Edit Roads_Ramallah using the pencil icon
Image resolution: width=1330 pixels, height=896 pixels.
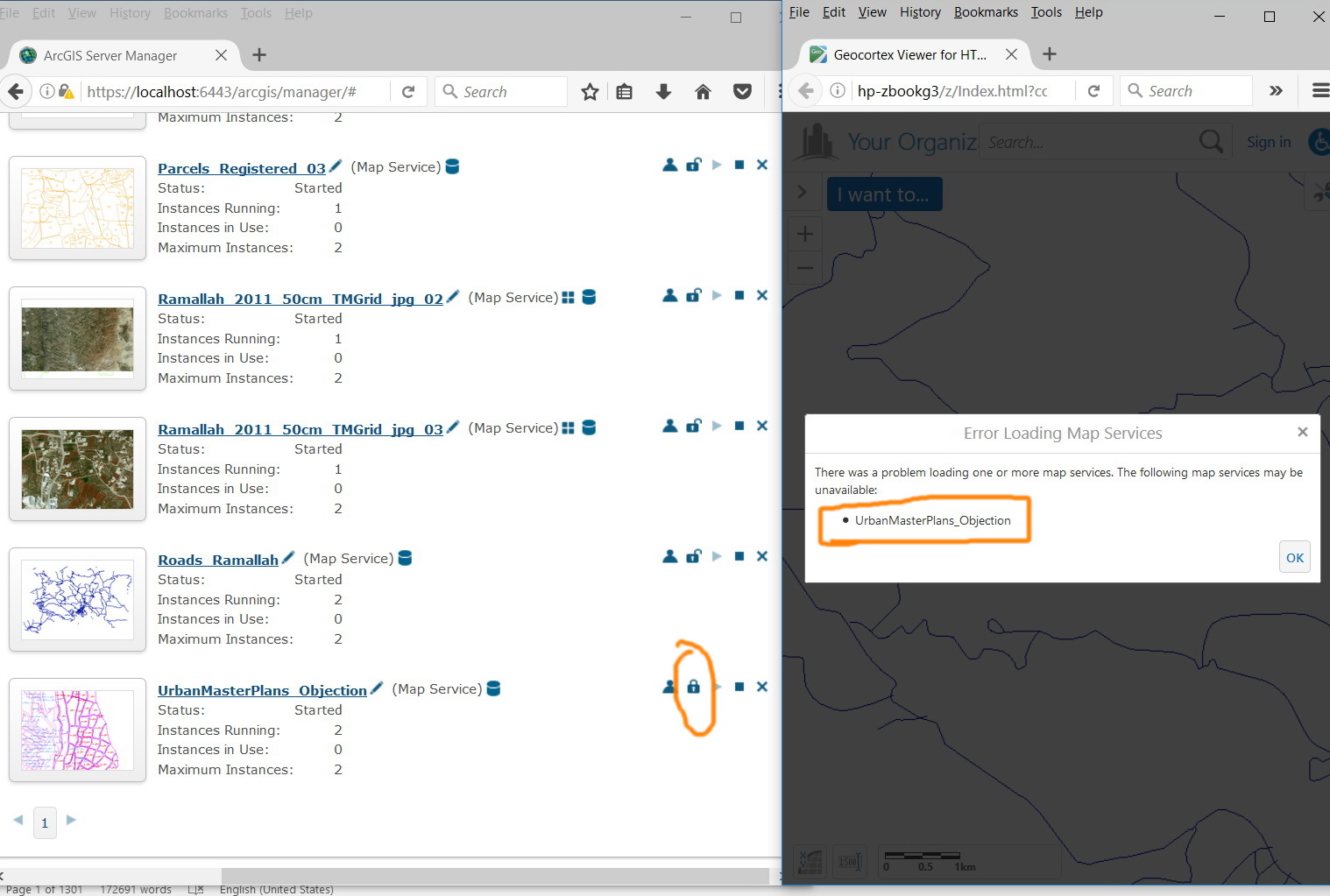pos(288,558)
